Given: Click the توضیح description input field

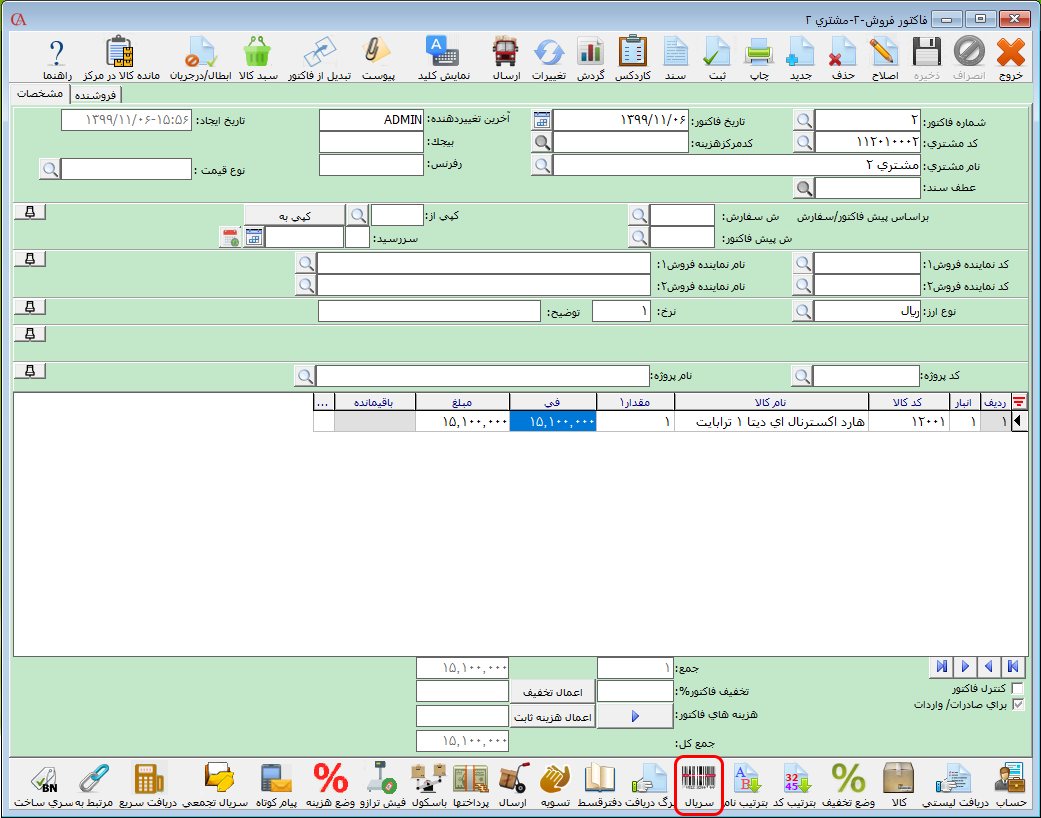Looking at the screenshot, I should [429, 311].
